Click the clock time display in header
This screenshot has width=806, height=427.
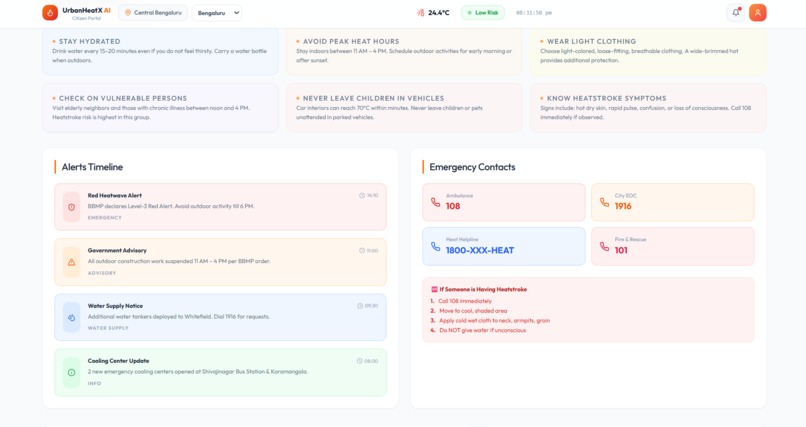tap(534, 13)
